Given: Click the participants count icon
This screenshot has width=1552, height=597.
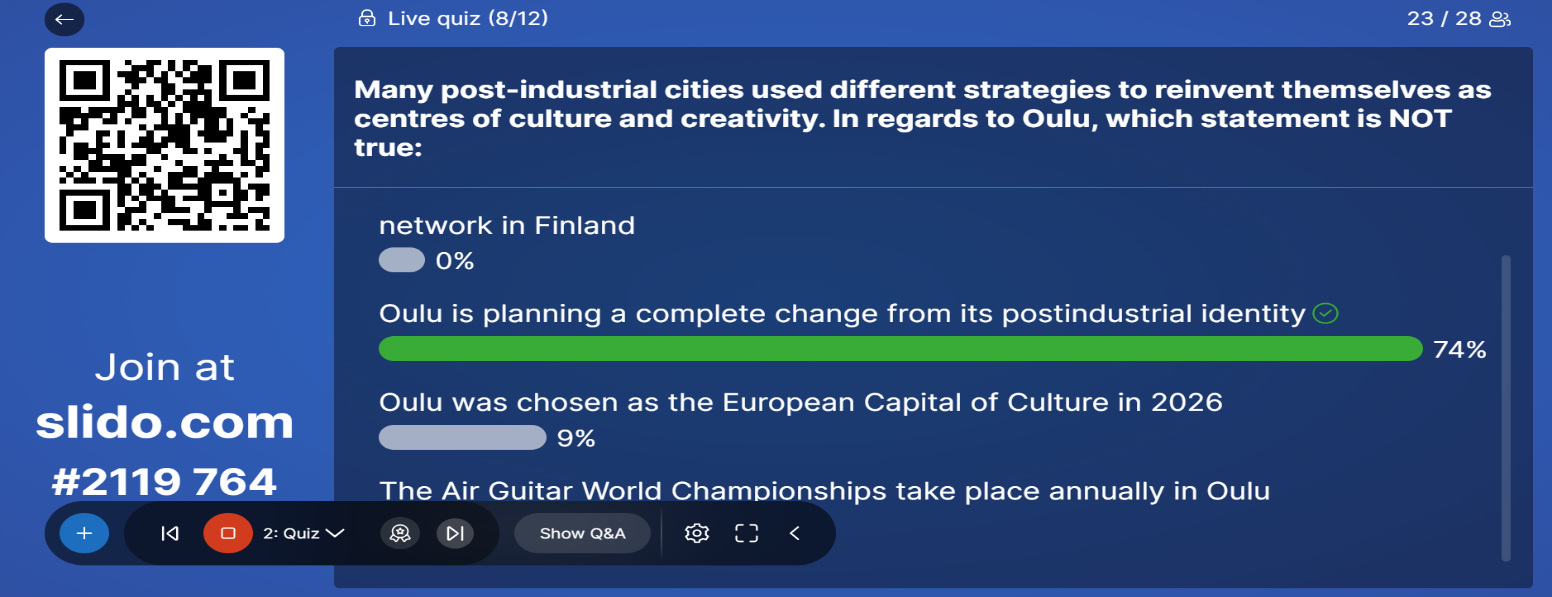Looking at the screenshot, I should [x=1499, y=19].
